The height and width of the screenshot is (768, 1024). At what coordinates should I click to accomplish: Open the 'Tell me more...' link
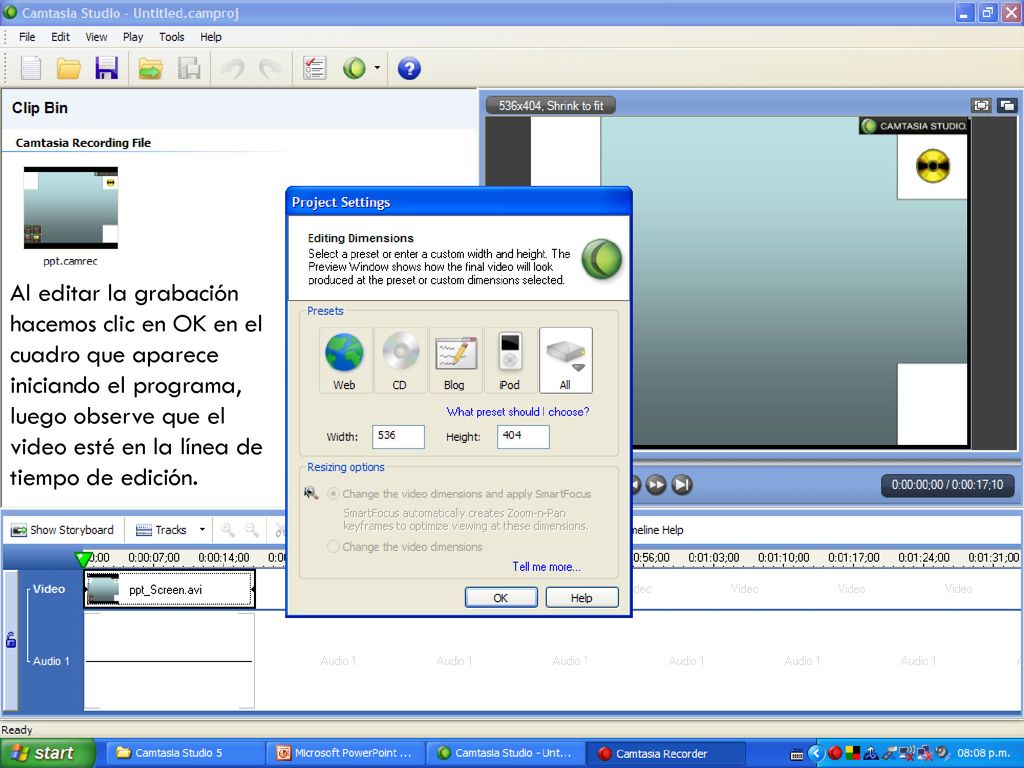tap(546, 567)
